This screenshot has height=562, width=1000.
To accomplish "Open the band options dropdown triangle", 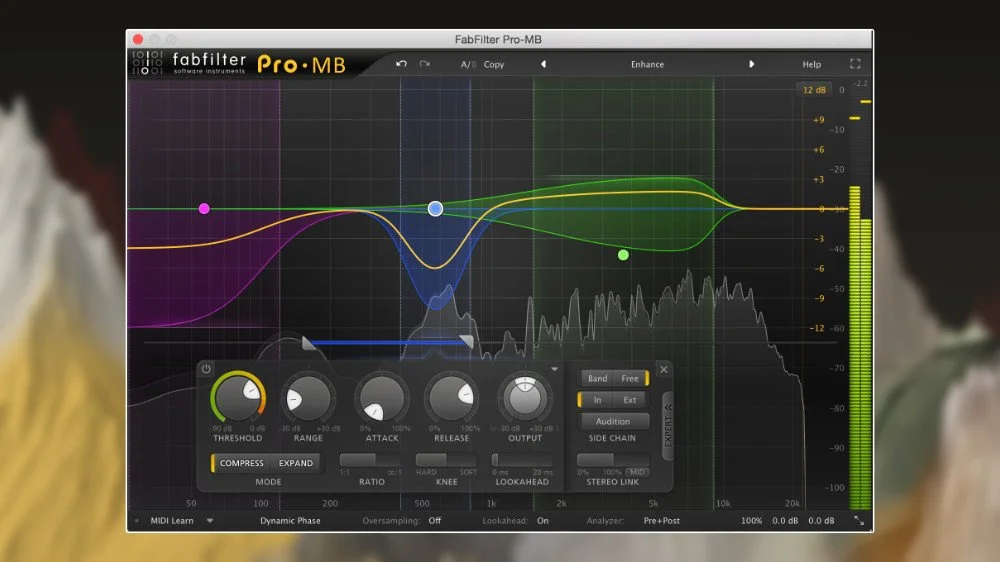I will tap(554, 369).
